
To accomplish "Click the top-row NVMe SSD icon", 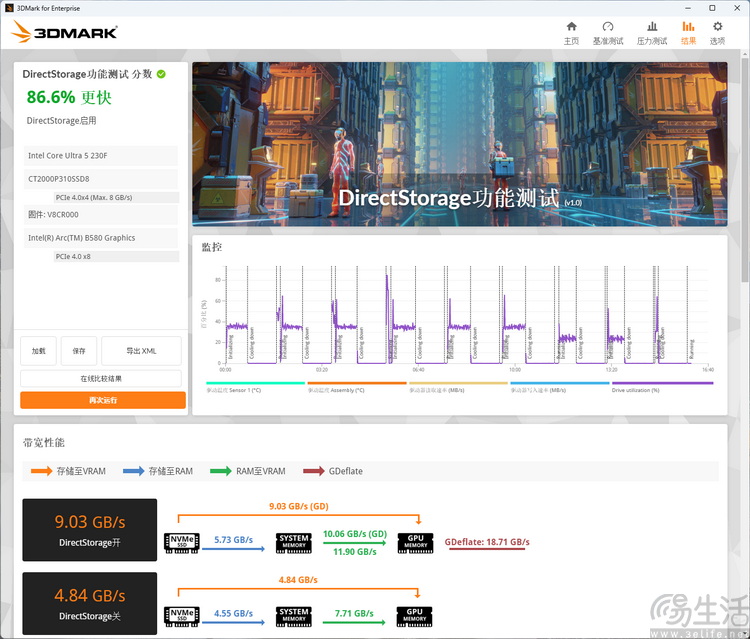I will (181, 543).
